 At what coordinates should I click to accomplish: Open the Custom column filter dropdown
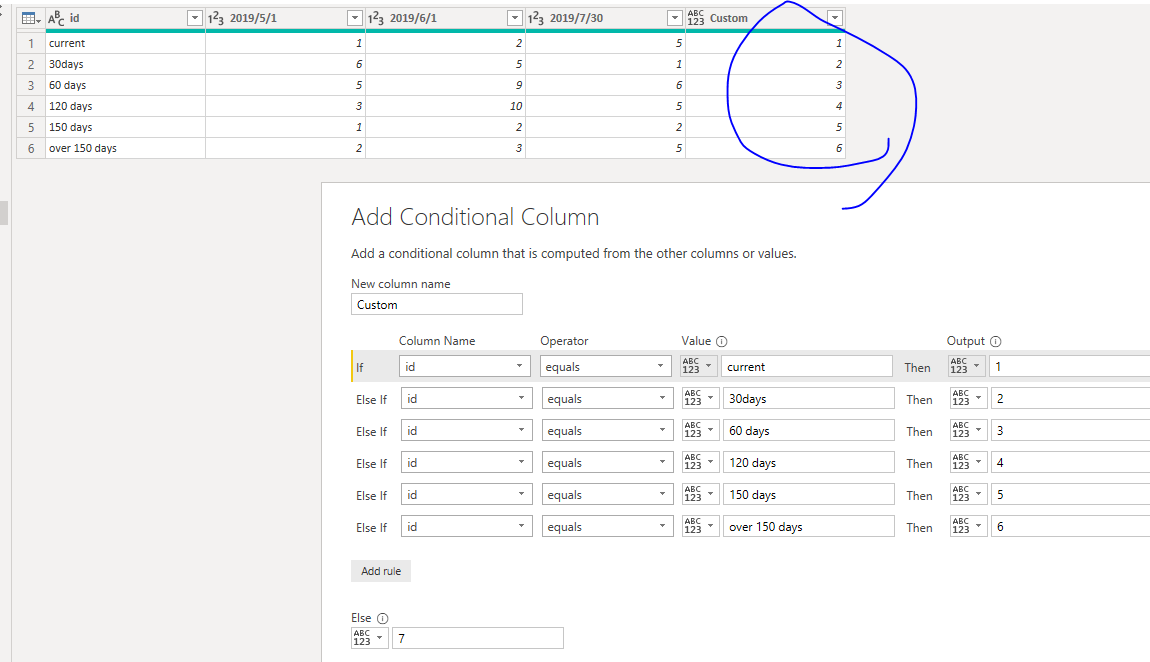point(835,18)
